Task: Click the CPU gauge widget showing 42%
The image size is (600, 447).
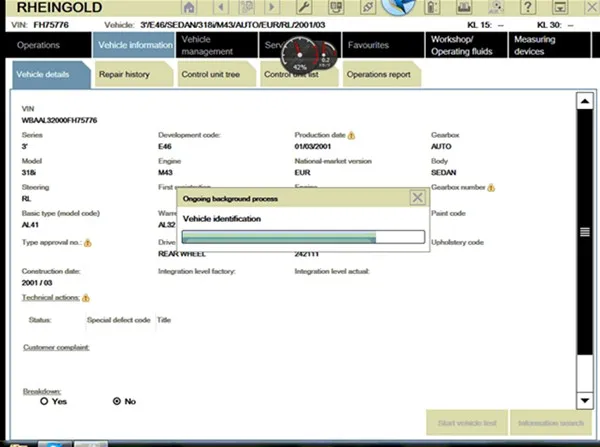Action: pos(300,55)
